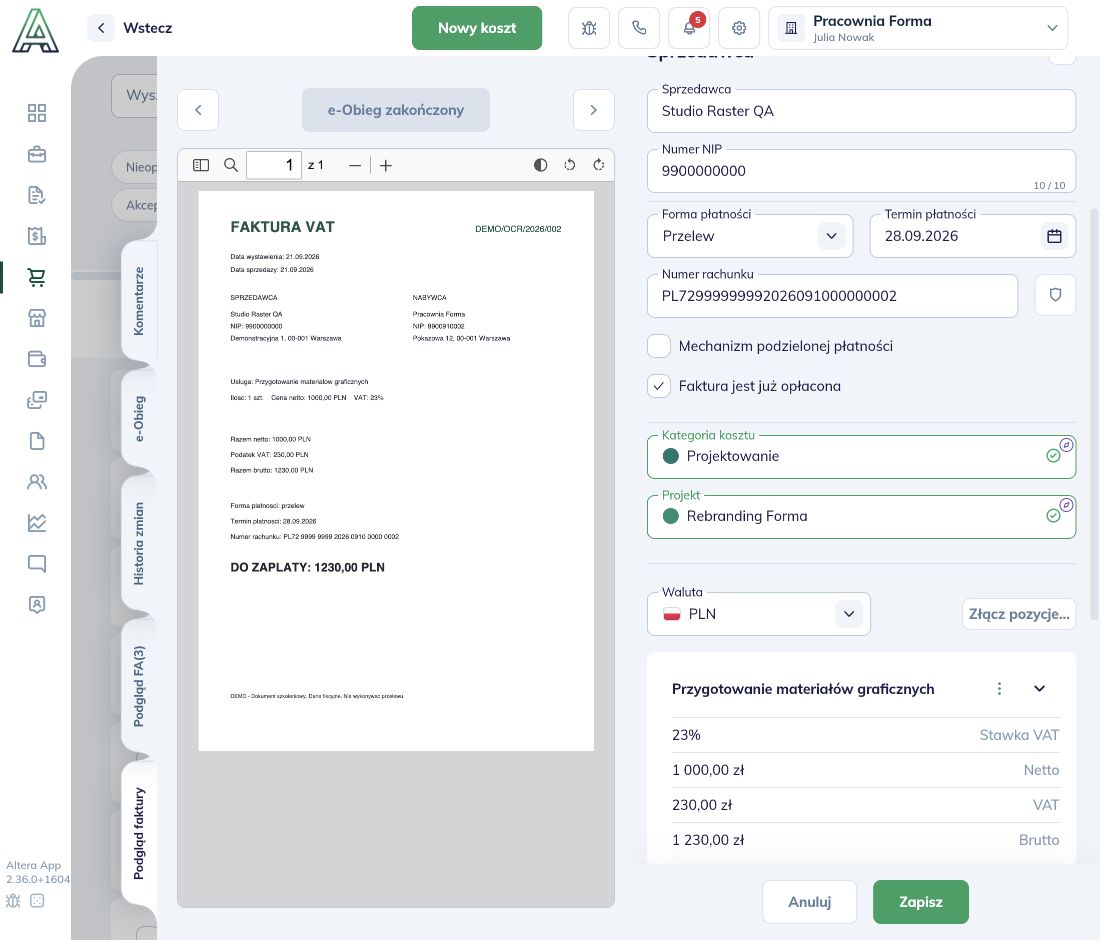1100x940 pixels.
Task: Open Waluta PLN dropdown
Action: (758, 614)
